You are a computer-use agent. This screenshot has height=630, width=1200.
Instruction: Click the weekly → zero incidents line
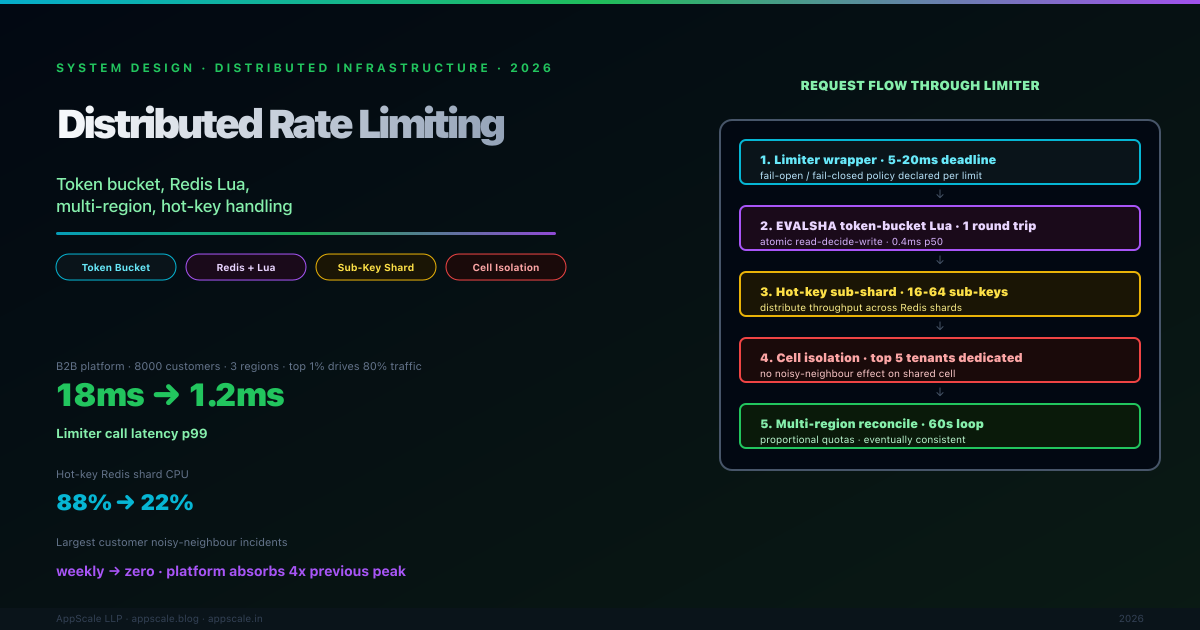click(x=231, y=571)
